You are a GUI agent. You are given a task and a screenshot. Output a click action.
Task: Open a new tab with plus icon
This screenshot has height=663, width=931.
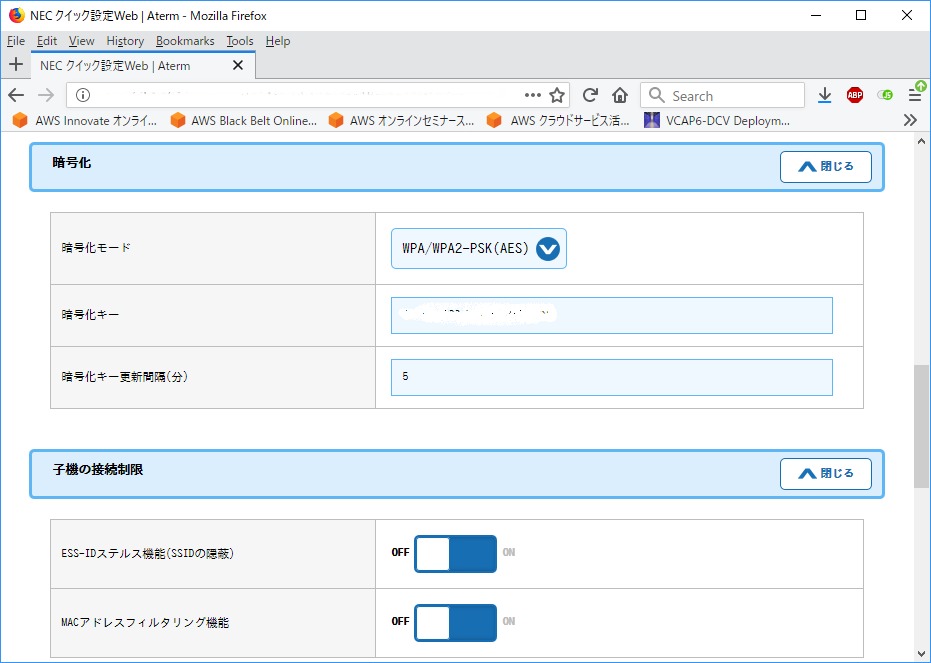pos(15,65)
